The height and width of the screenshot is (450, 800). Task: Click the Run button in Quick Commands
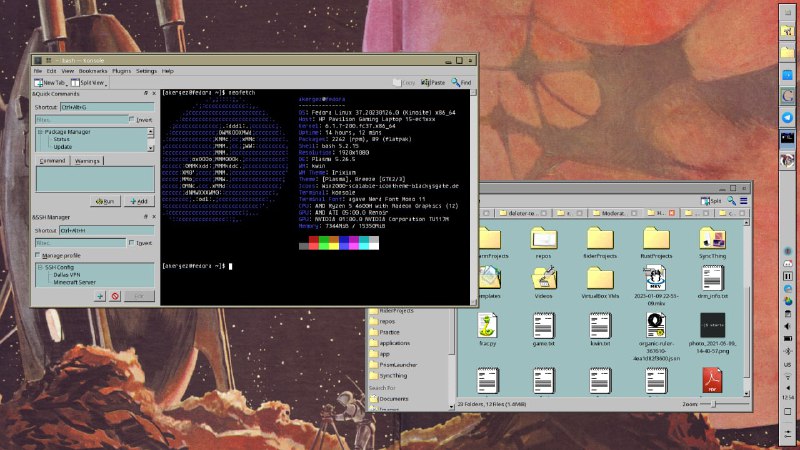coord(105,201)
